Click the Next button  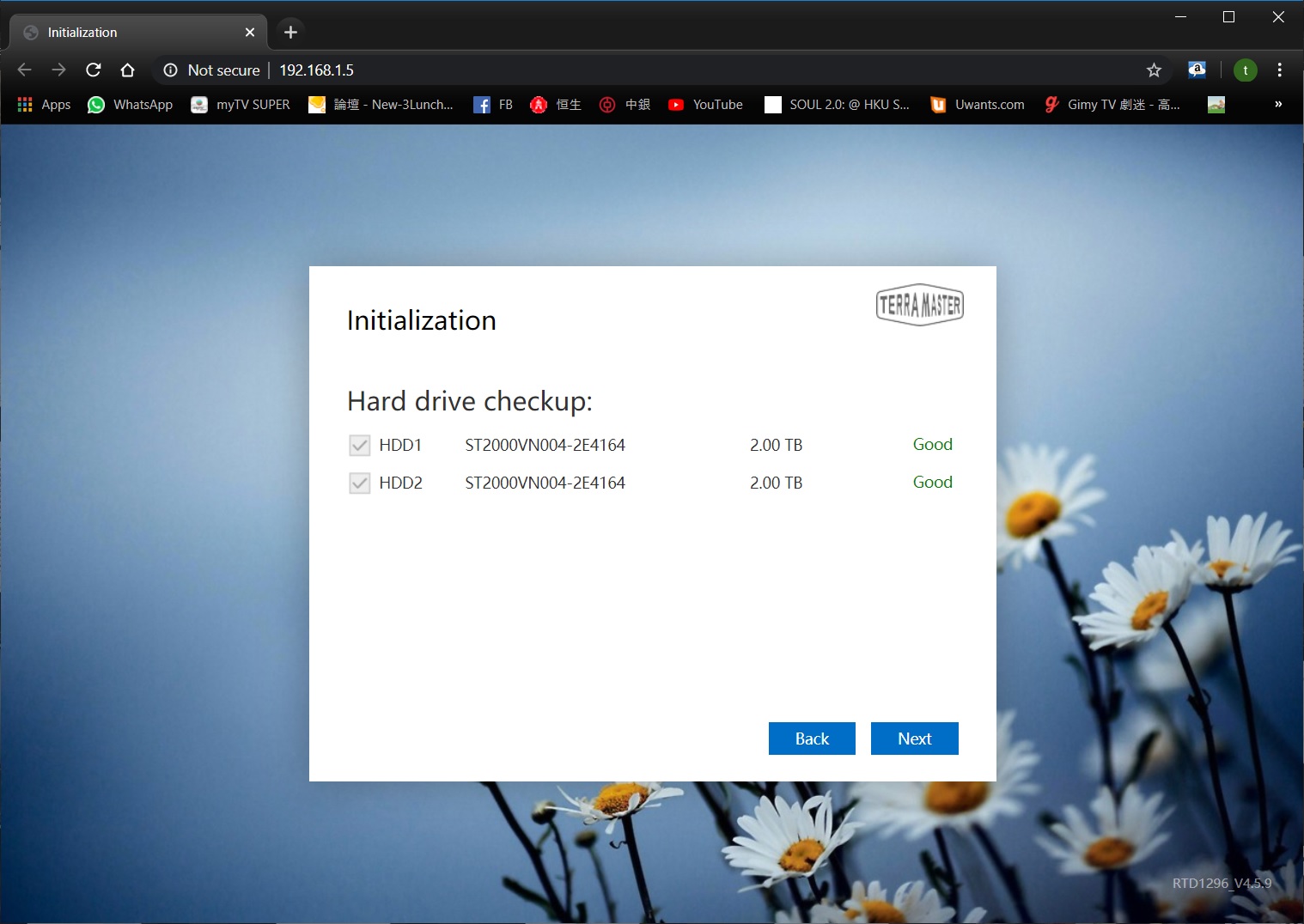914,739
